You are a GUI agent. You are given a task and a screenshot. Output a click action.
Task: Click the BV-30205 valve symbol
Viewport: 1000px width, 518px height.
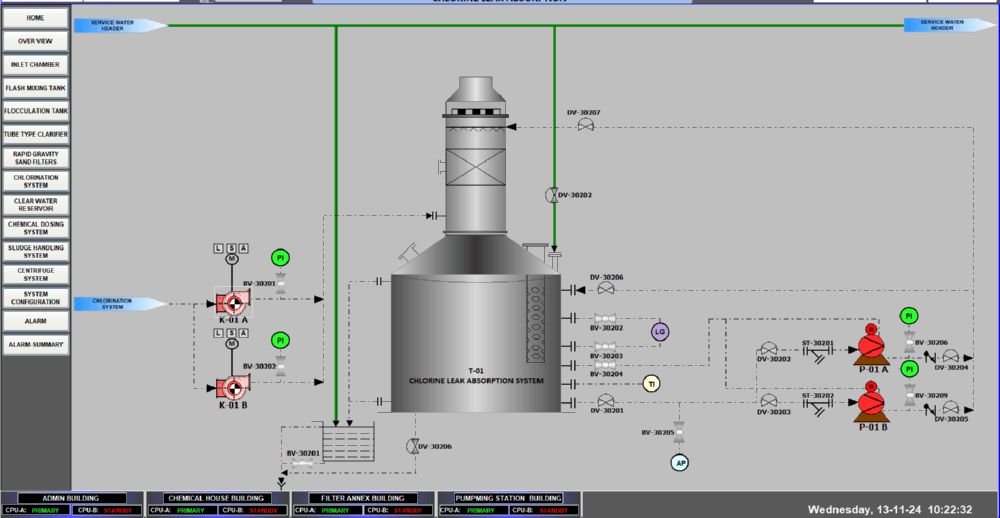[x=680, y=431]
